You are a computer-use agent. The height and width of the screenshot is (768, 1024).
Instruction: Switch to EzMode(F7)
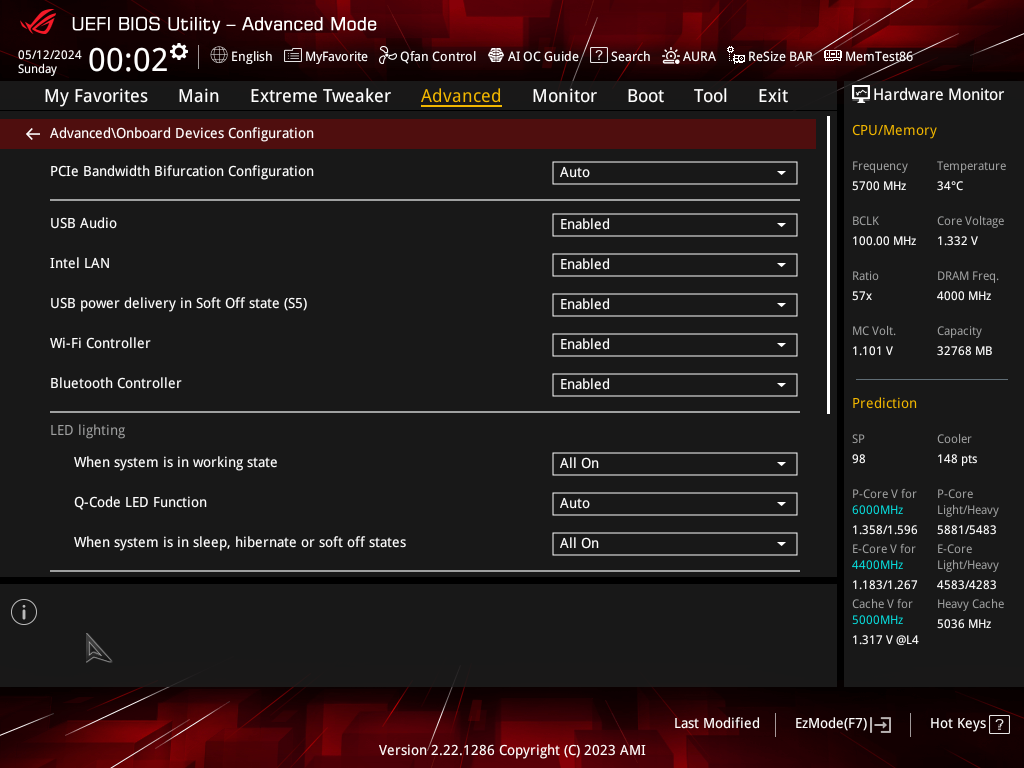[842, 724]
